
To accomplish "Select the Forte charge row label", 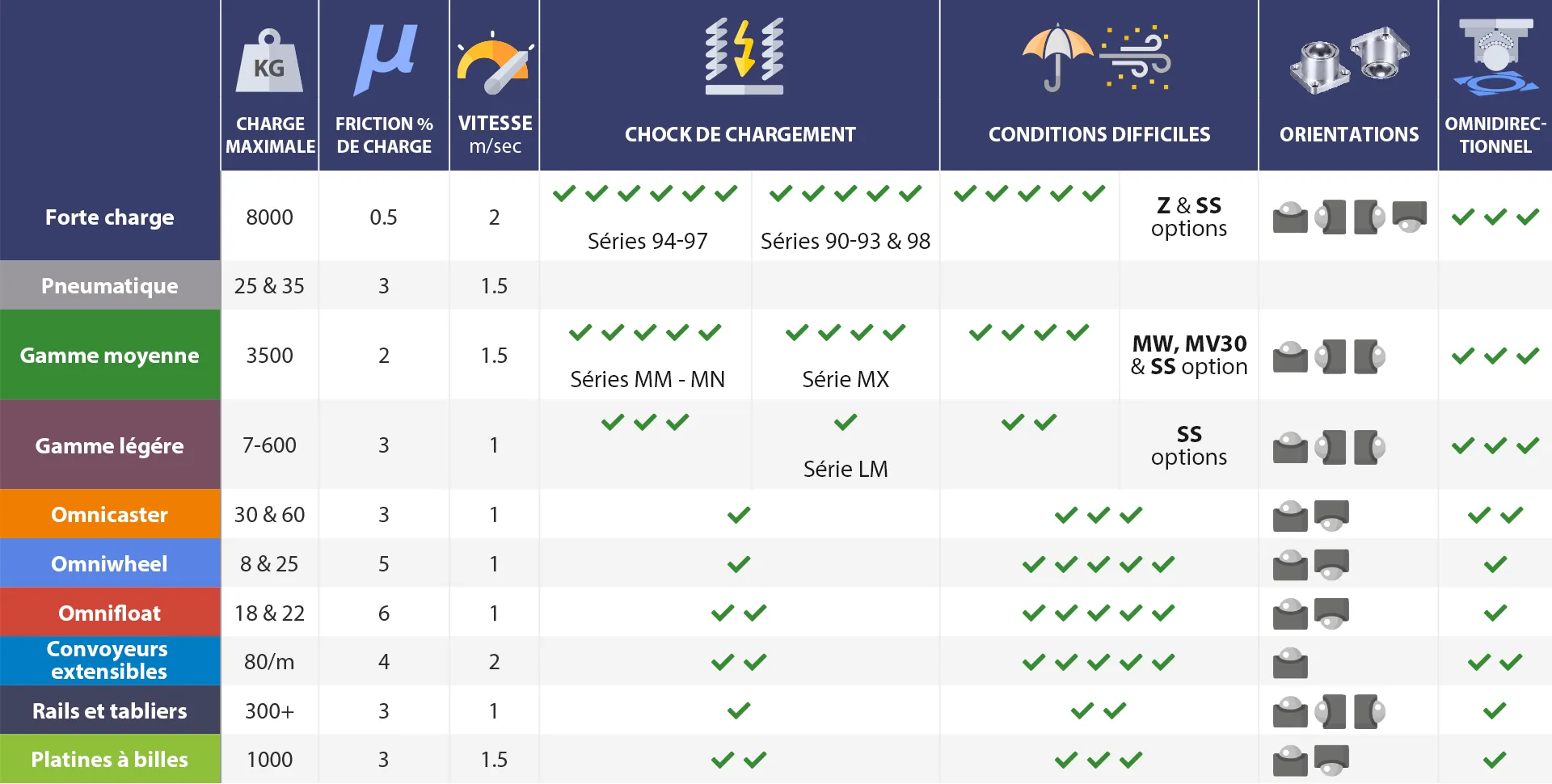I will (110, 217).
